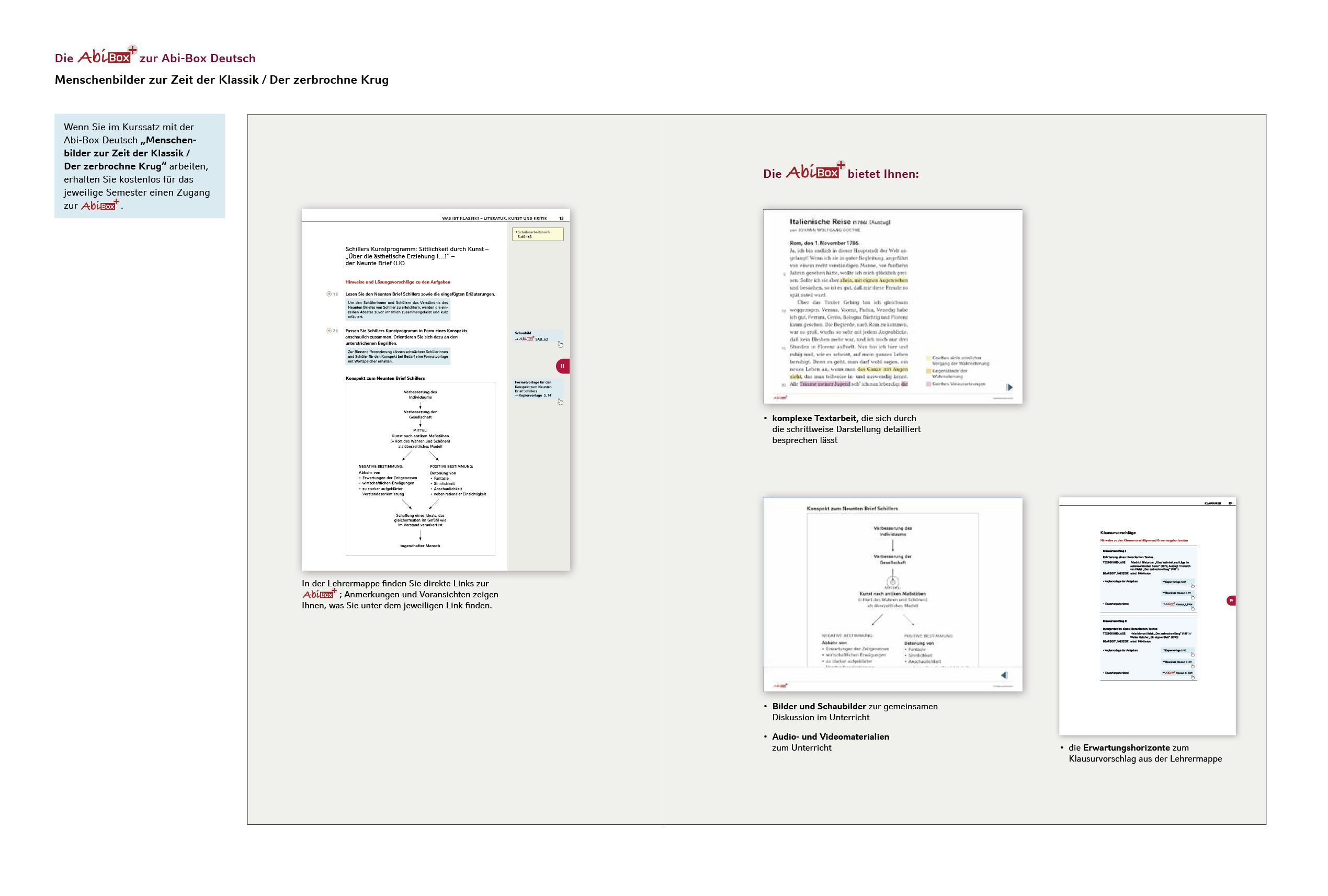This screenshot has height=896, width=1328.
Task: Click the circular pointer marker above MITTEL
Action: pyautogui.click(x=893, y=582)
